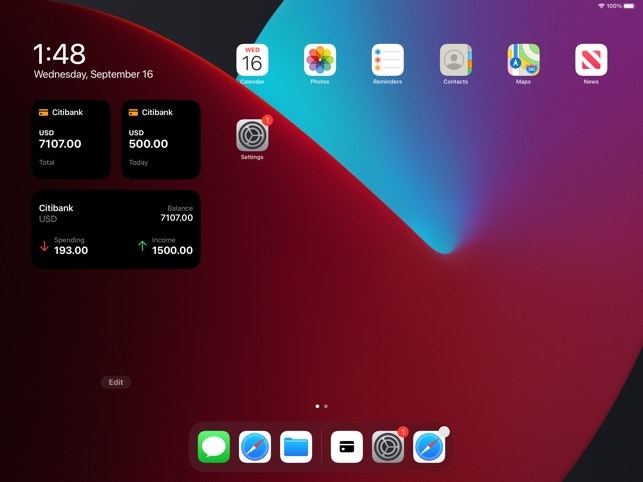Open the Calendar app
This screenshot has height=482, width=643.
coord(252,60)
